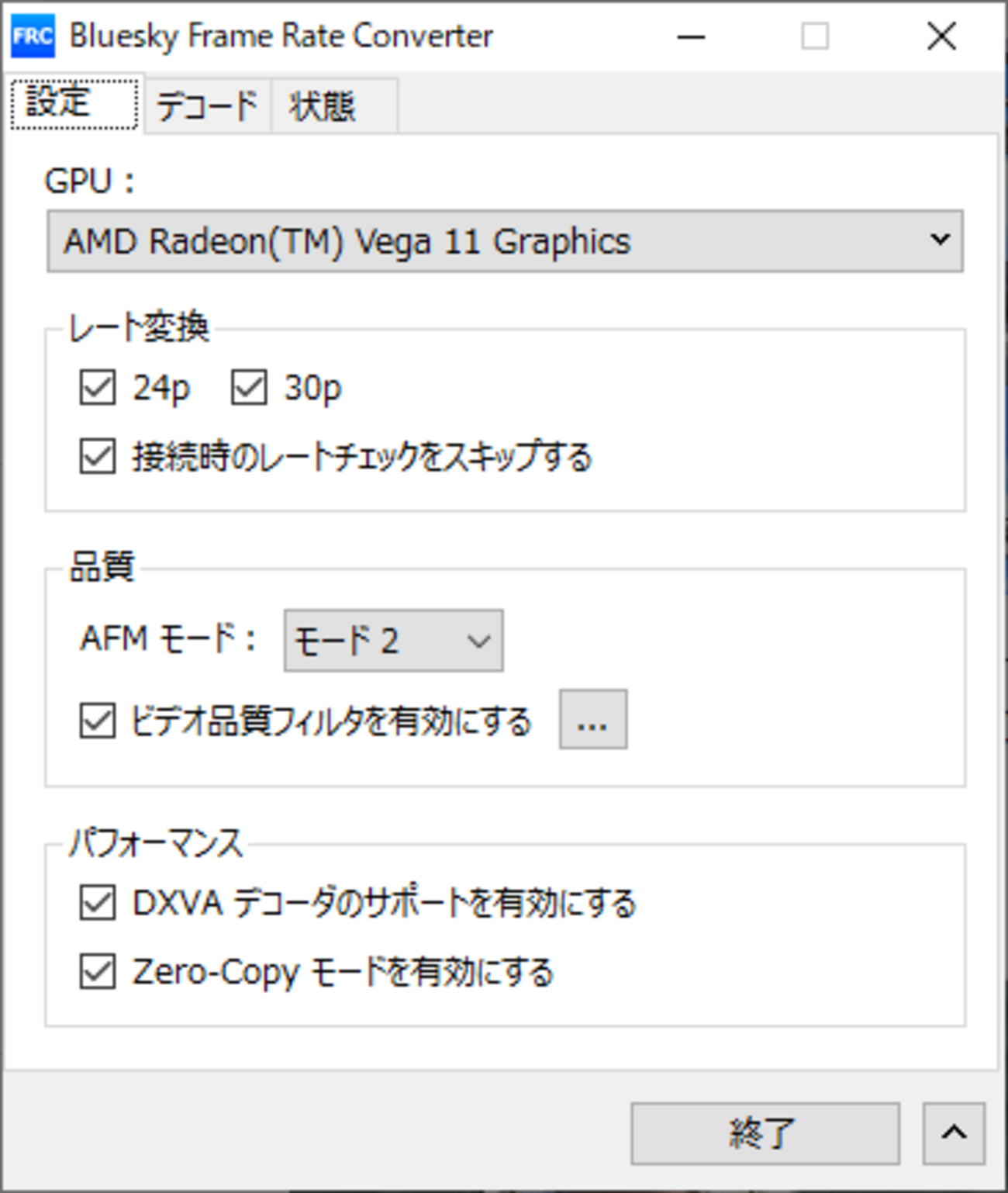Toggle the 30p rate conversion checkbox
This screenshot has width=1008, height=1193.
click(x=249, y=388)
